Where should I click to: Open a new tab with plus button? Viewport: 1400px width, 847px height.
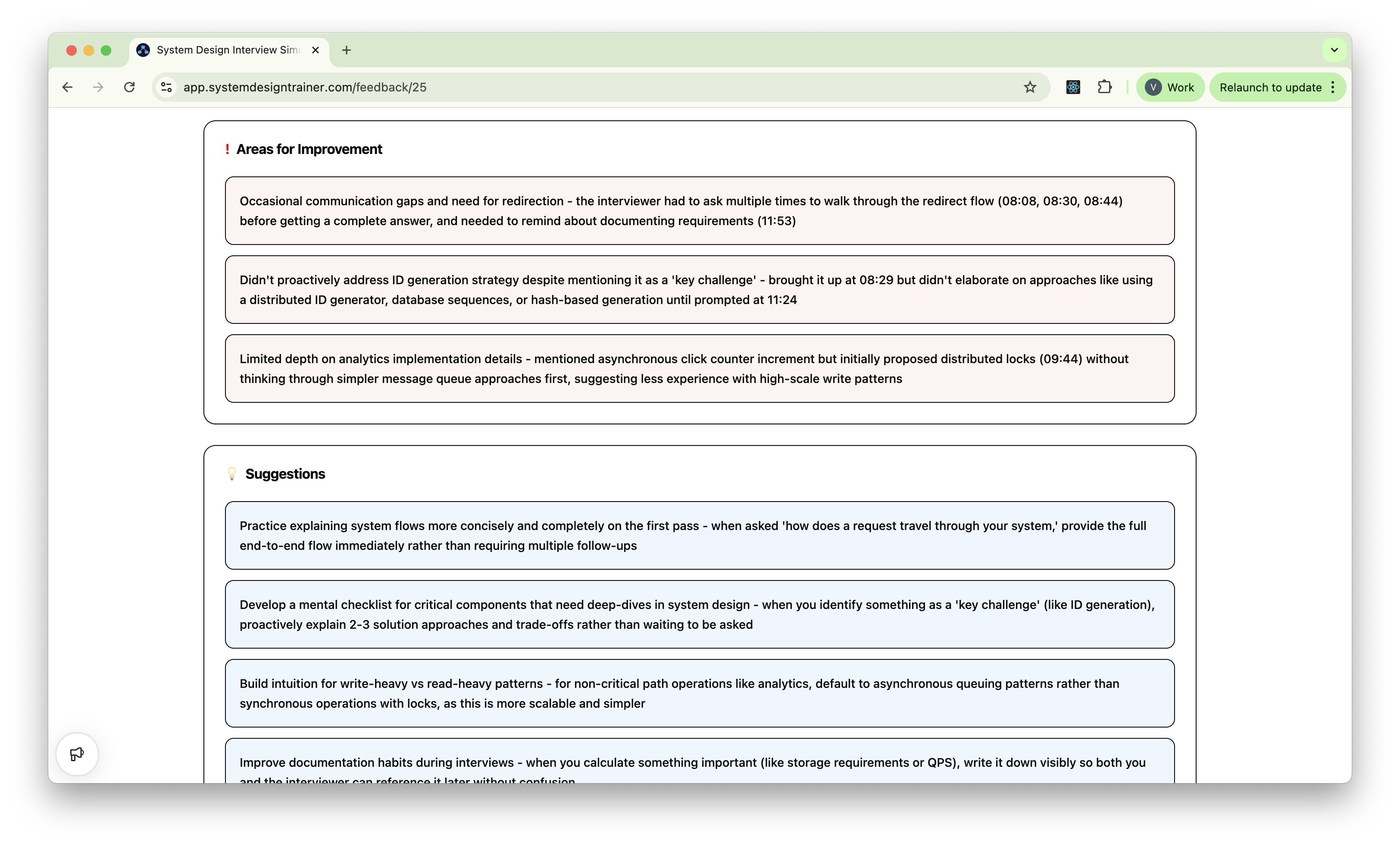pos(347,50)
